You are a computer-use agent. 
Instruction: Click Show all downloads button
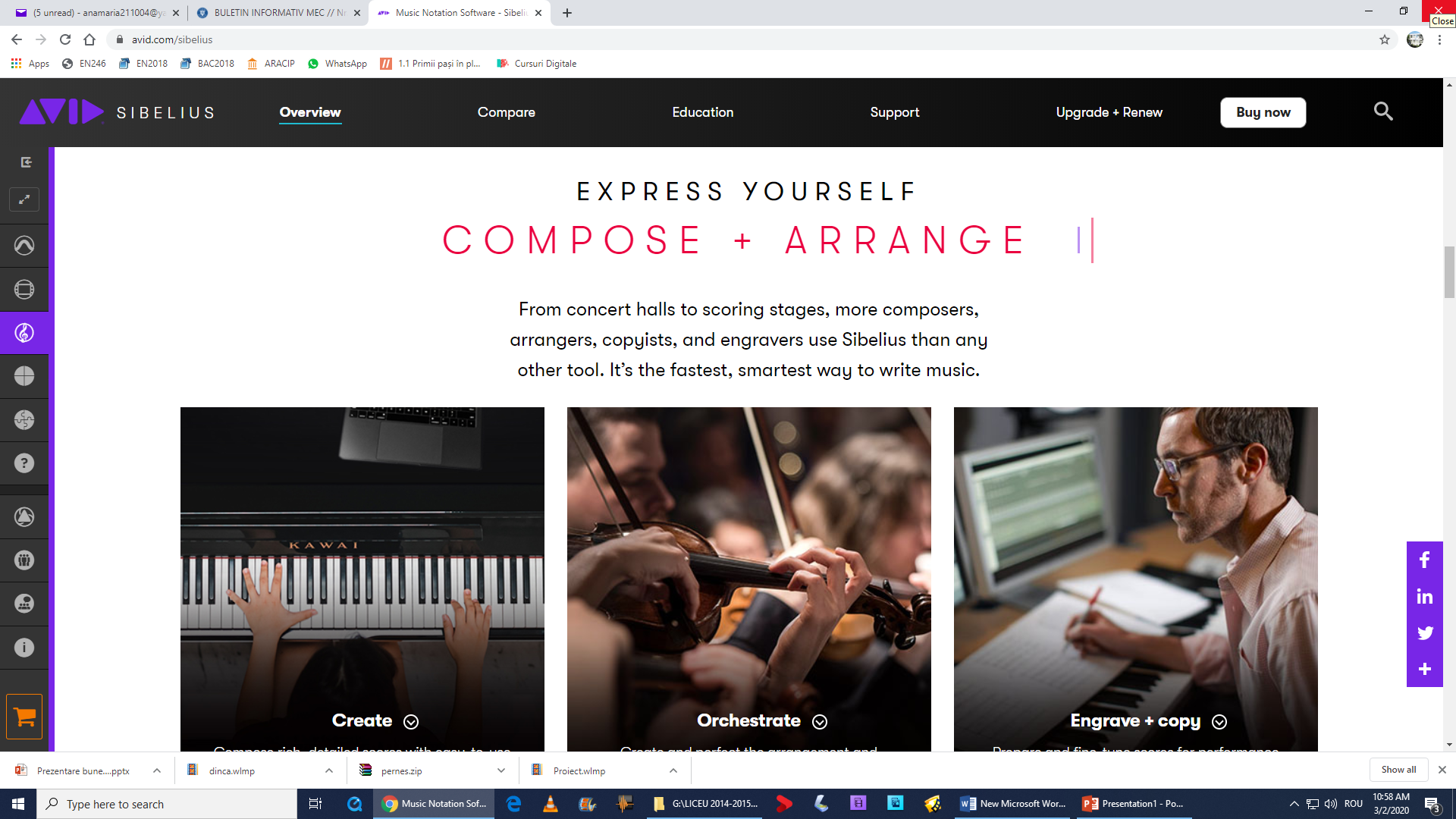pos(1398,770)
